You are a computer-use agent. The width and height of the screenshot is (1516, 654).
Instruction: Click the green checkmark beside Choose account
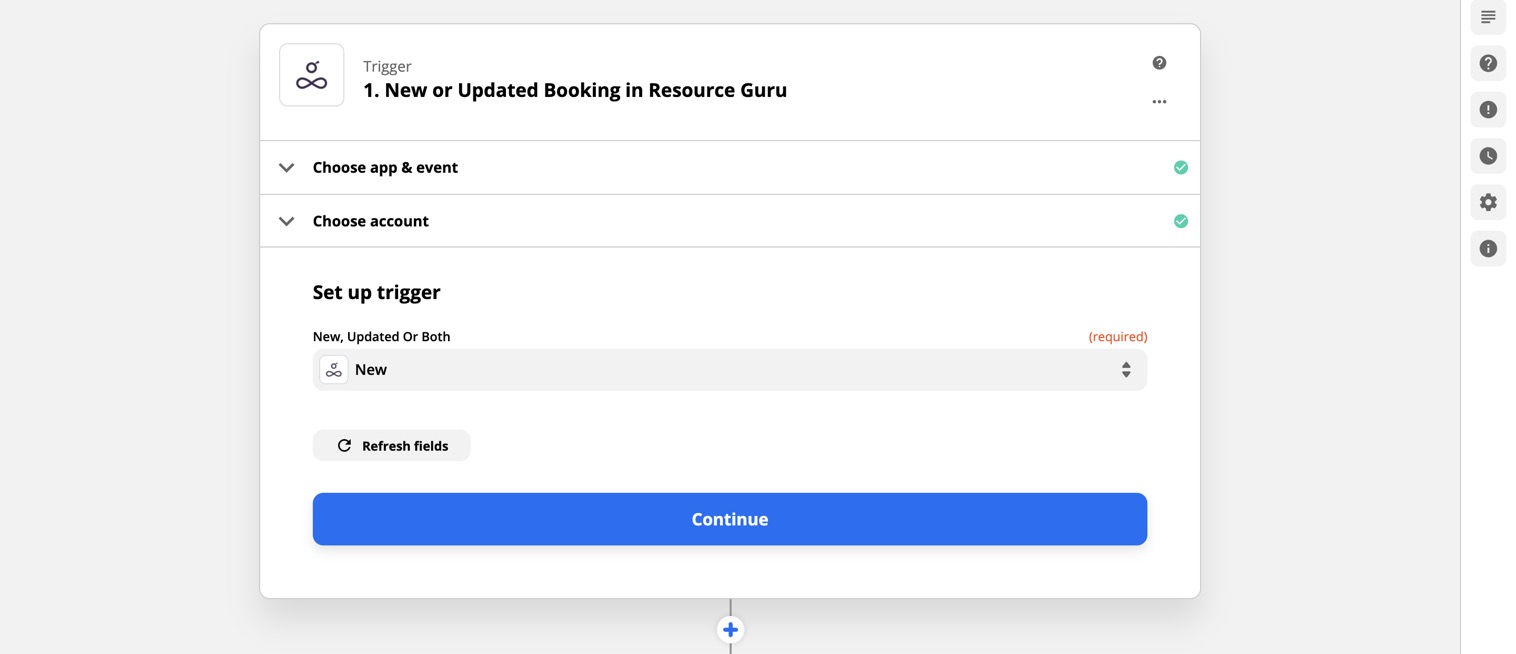(1181, 221)
